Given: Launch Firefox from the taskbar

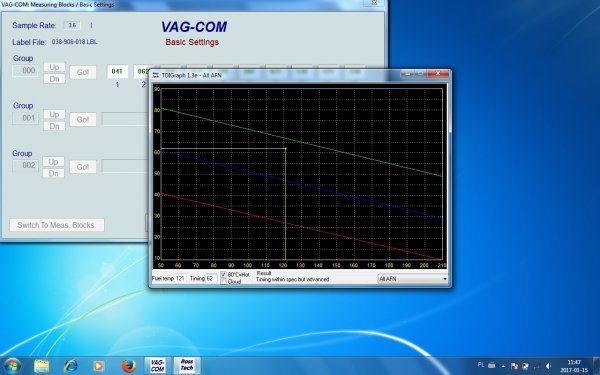Looking at the screenshot, I should point(128,366).
